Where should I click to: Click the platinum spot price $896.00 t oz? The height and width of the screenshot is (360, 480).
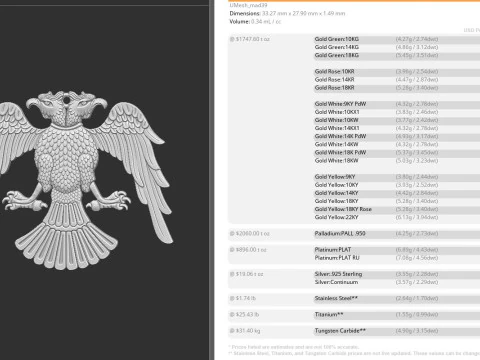pos(248,250)
